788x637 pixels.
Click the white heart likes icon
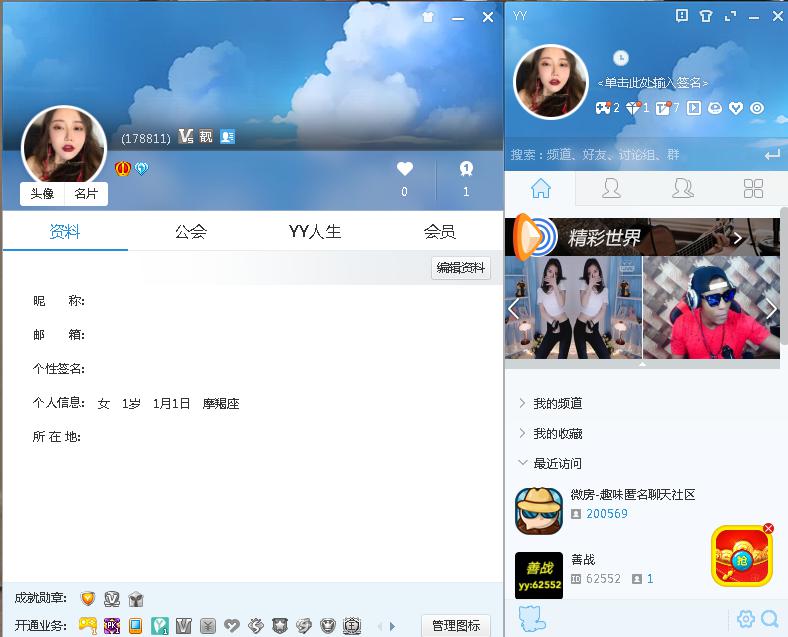point(405,169)
